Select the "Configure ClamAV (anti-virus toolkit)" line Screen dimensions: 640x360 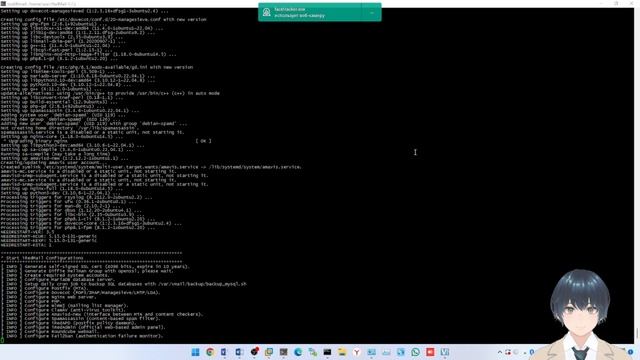[x=64, y=310]
